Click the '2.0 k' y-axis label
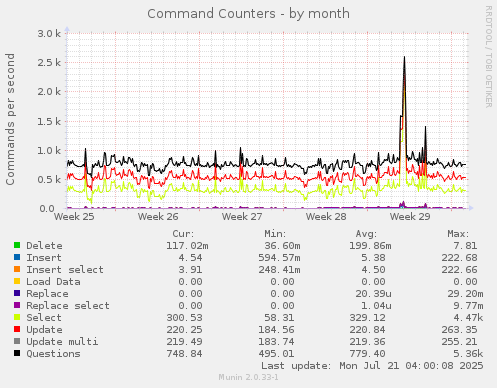This screenshot has height=388, width=497. pos(49,92)
